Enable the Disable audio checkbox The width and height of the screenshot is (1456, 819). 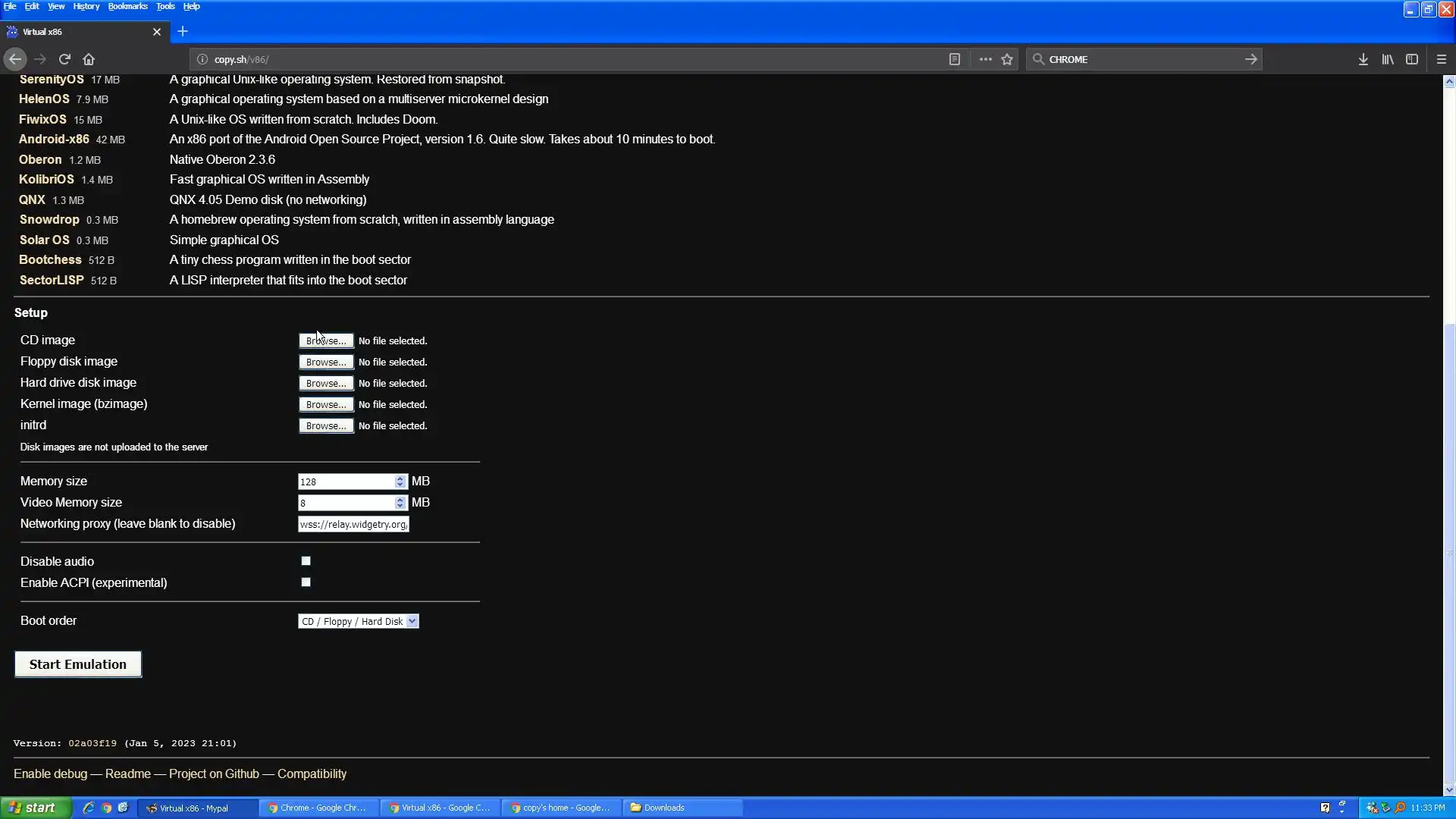click(x=306, y=561)
